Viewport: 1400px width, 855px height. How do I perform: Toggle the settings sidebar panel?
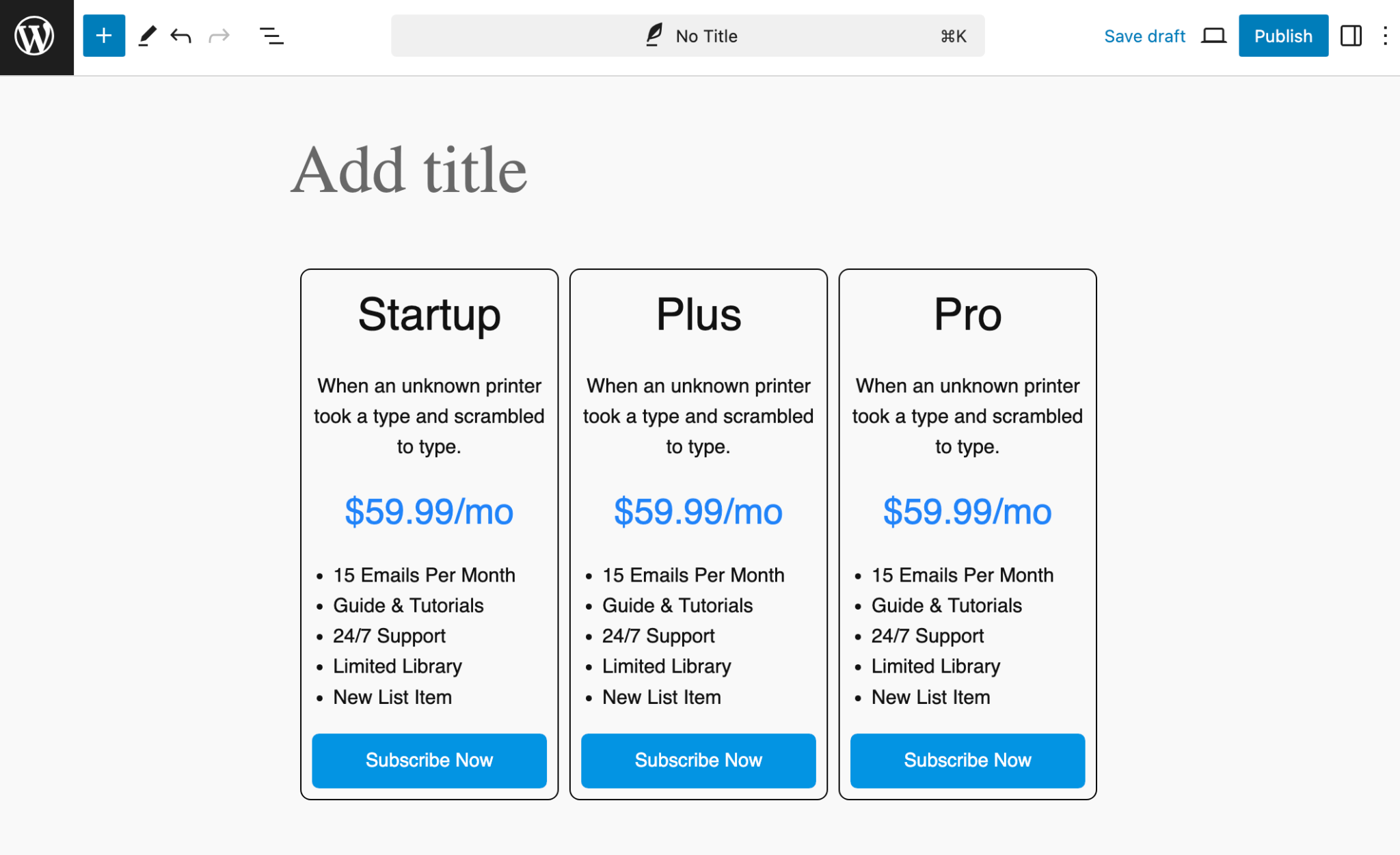tap(1351, 36)
